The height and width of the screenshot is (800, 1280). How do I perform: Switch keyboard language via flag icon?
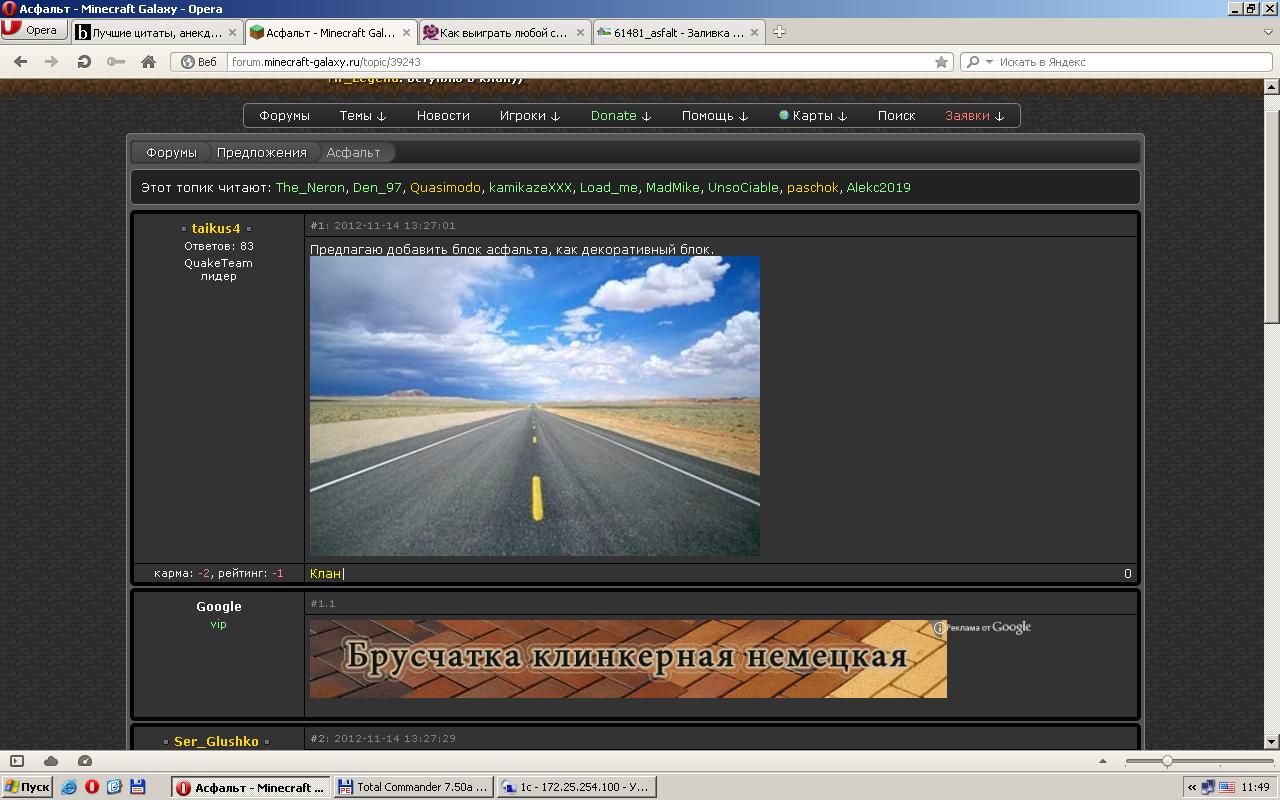pos(1226,787)
